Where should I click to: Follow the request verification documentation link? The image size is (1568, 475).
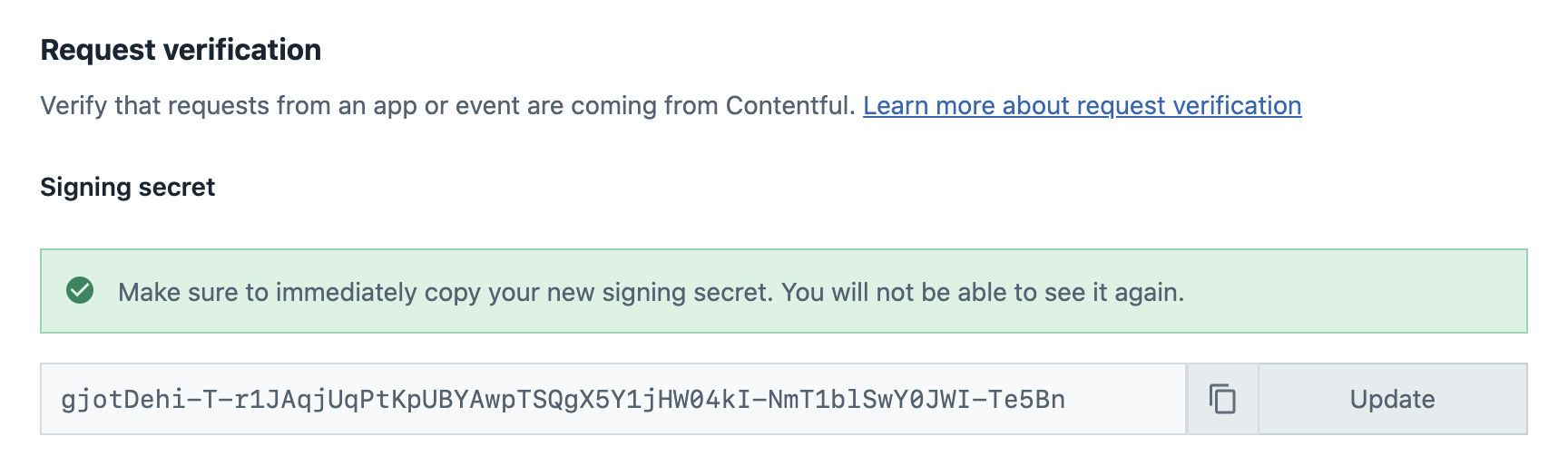coord(1082,106)
